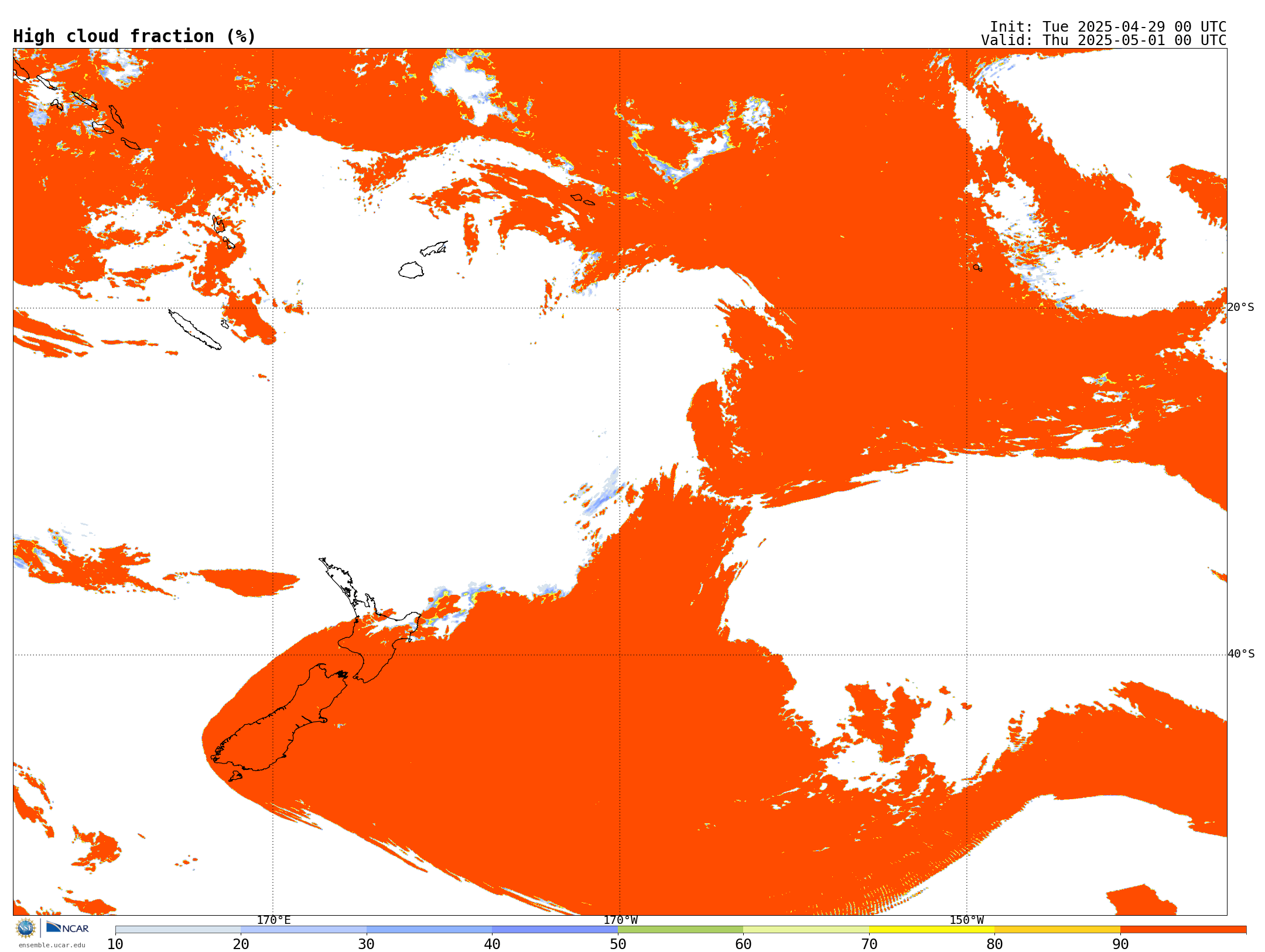This screenshot has height=952, width=1265.
Task: Click the colorbar tick label 40
Action: 492,944
